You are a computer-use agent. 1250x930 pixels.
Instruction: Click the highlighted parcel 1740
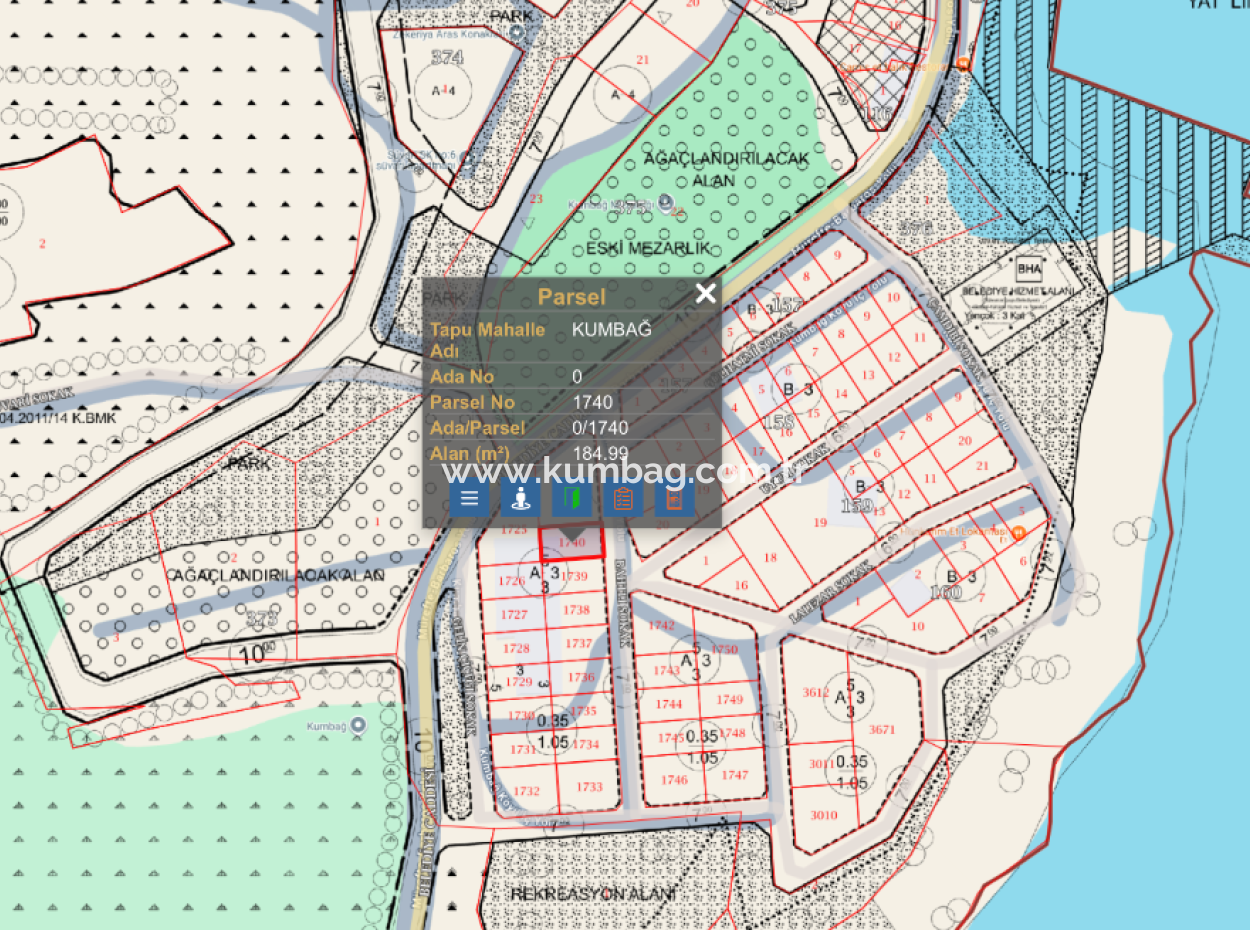click(571, 543)
